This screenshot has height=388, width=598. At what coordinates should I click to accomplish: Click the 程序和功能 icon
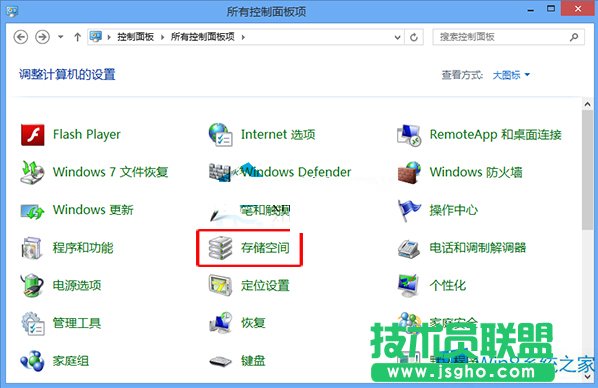click(x=31, y=248)
